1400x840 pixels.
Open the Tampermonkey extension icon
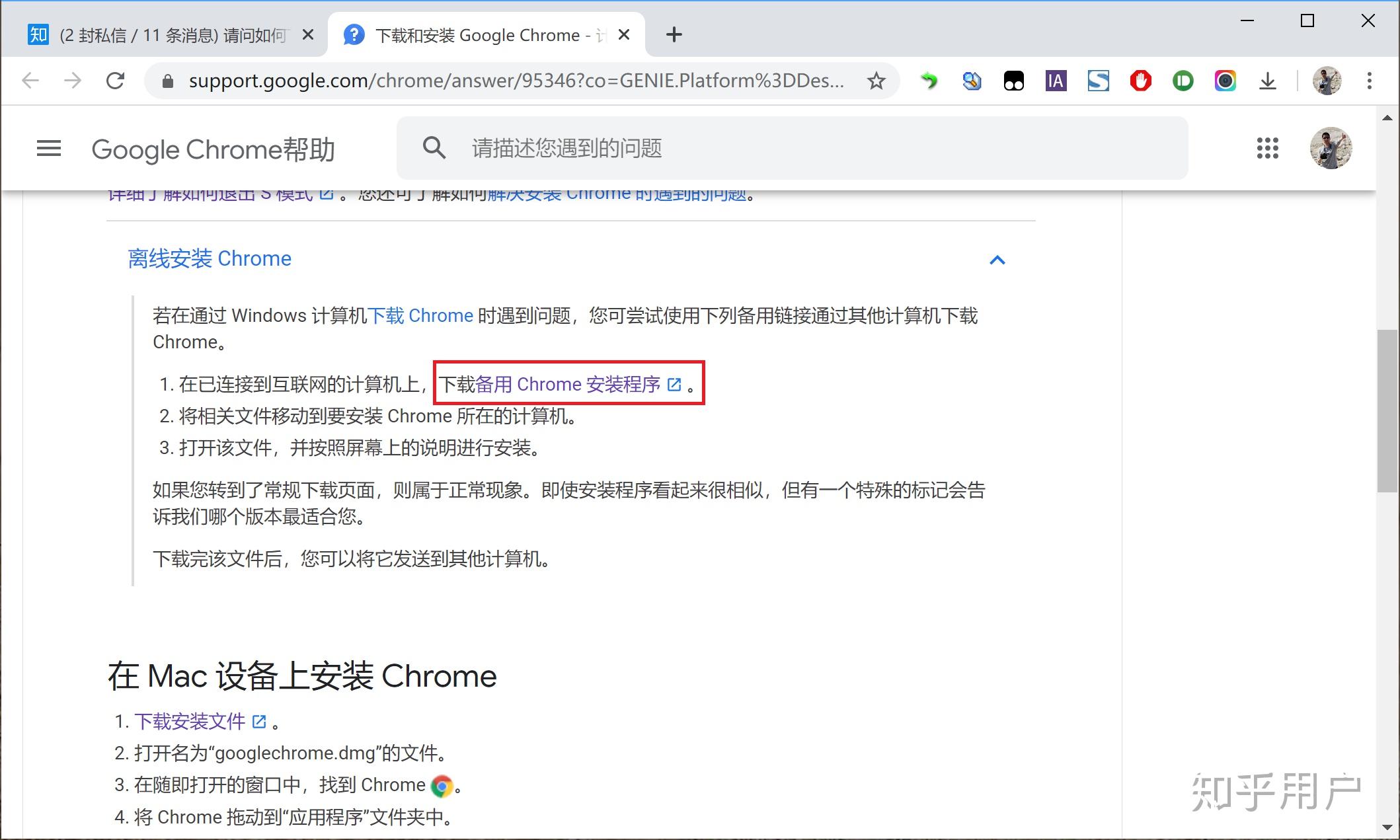click(x=1014, y=81)
